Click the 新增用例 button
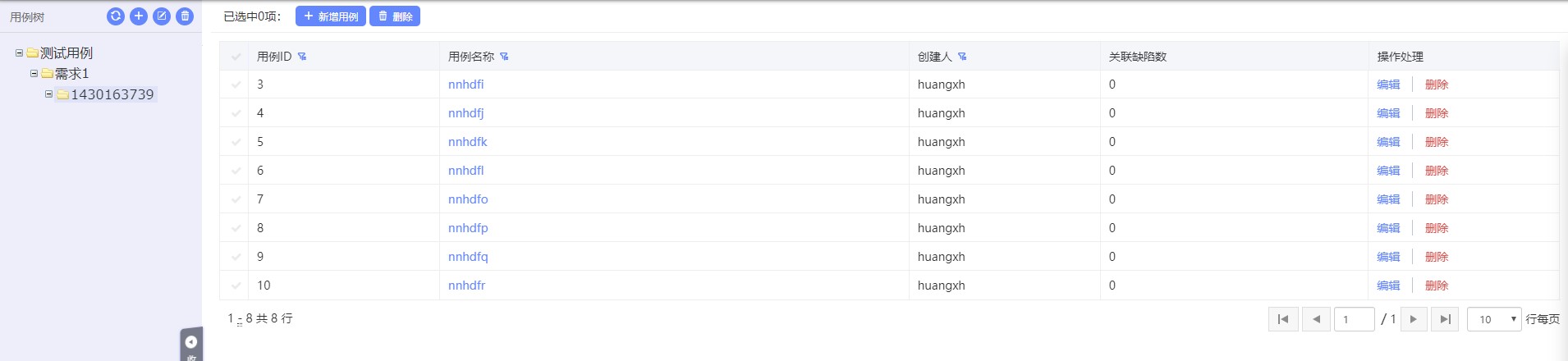The image size is (1568, 361). [x=331, y=16]
